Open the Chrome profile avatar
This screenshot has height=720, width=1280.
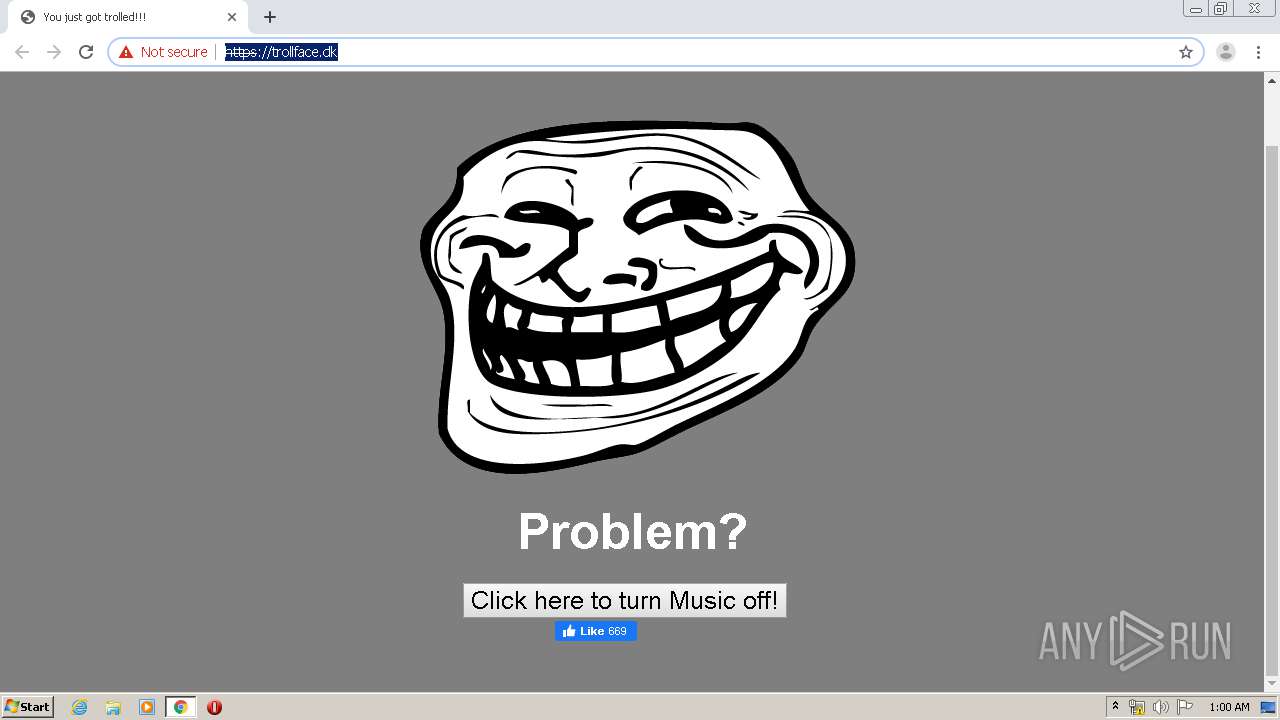[1226, 52]
